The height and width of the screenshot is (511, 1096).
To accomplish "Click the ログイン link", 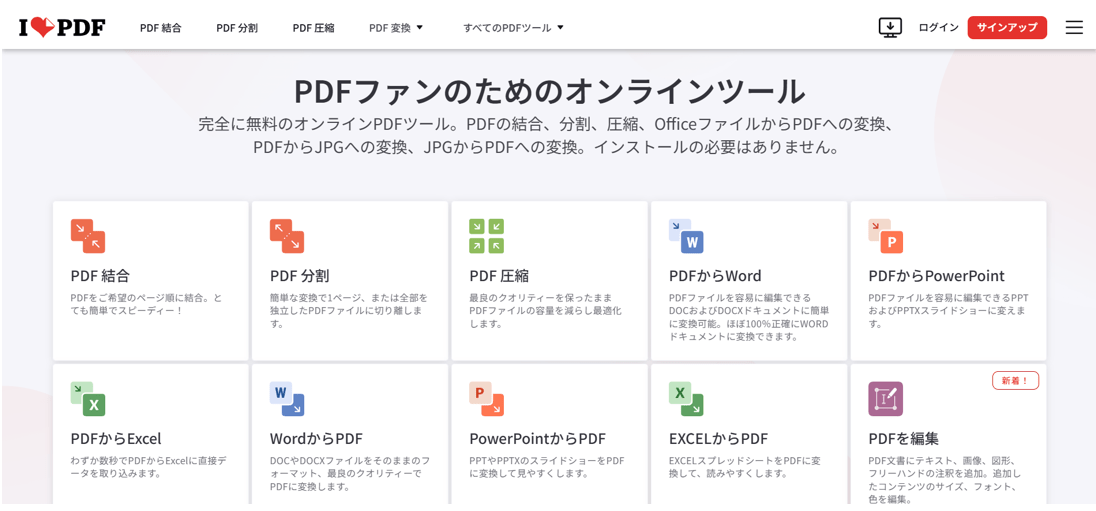I will [x=938, y=28].
